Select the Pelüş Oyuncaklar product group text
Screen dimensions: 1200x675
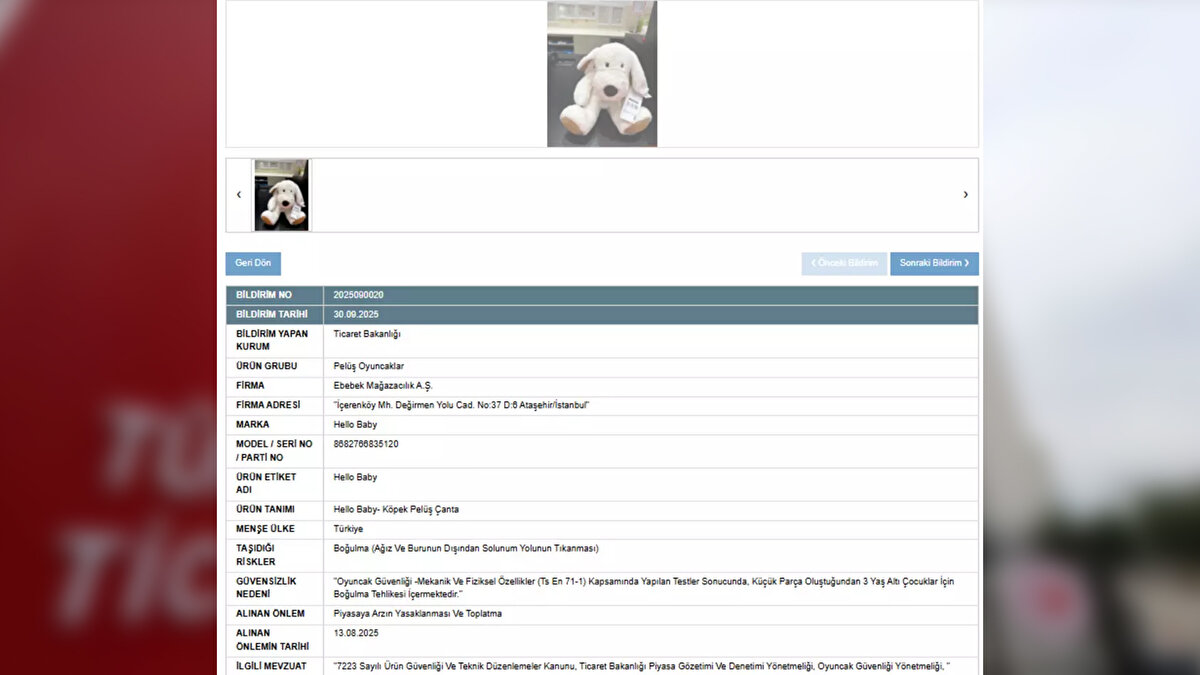[368, 366]
